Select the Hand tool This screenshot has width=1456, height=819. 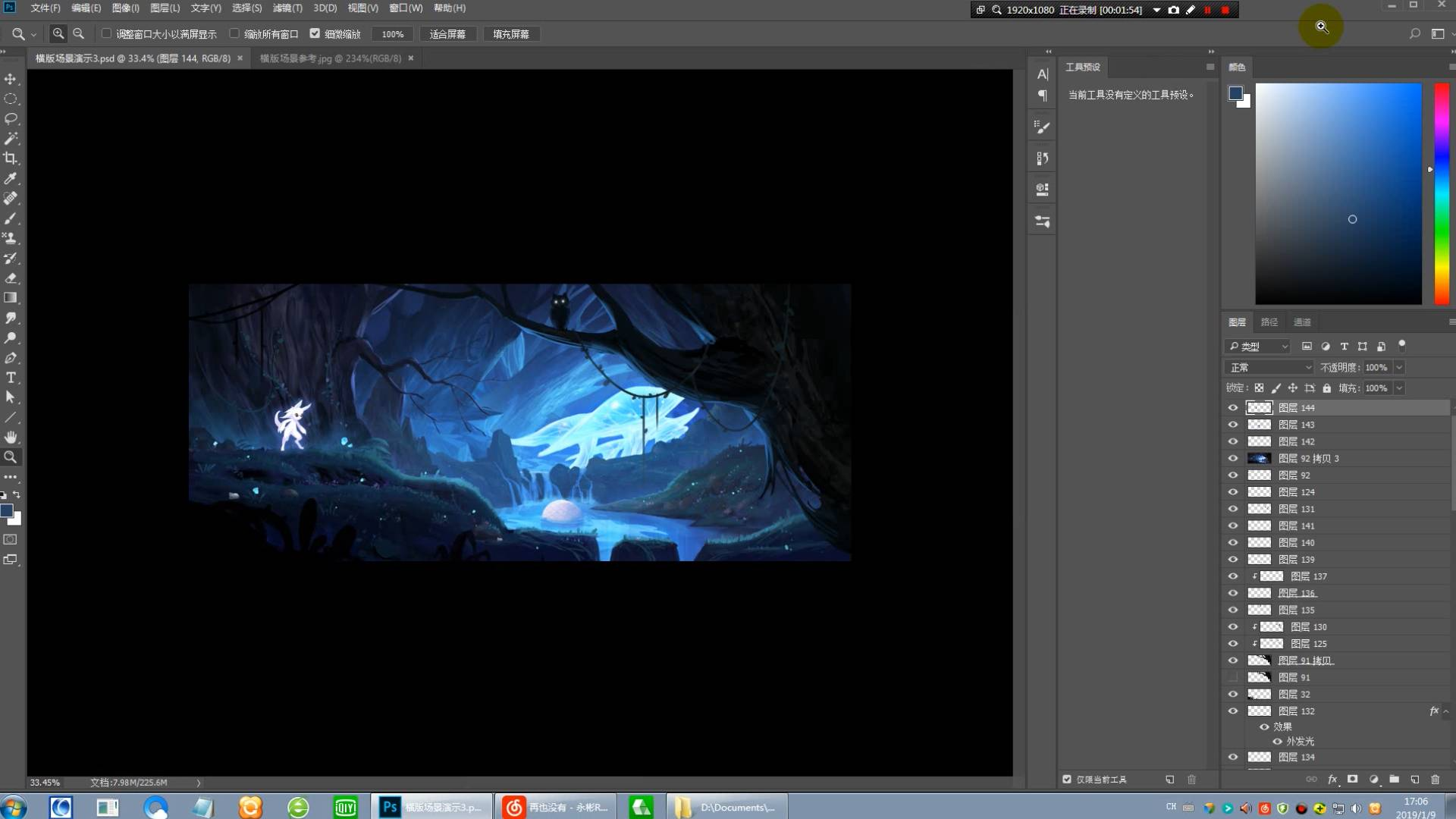[x=11, y=438]
